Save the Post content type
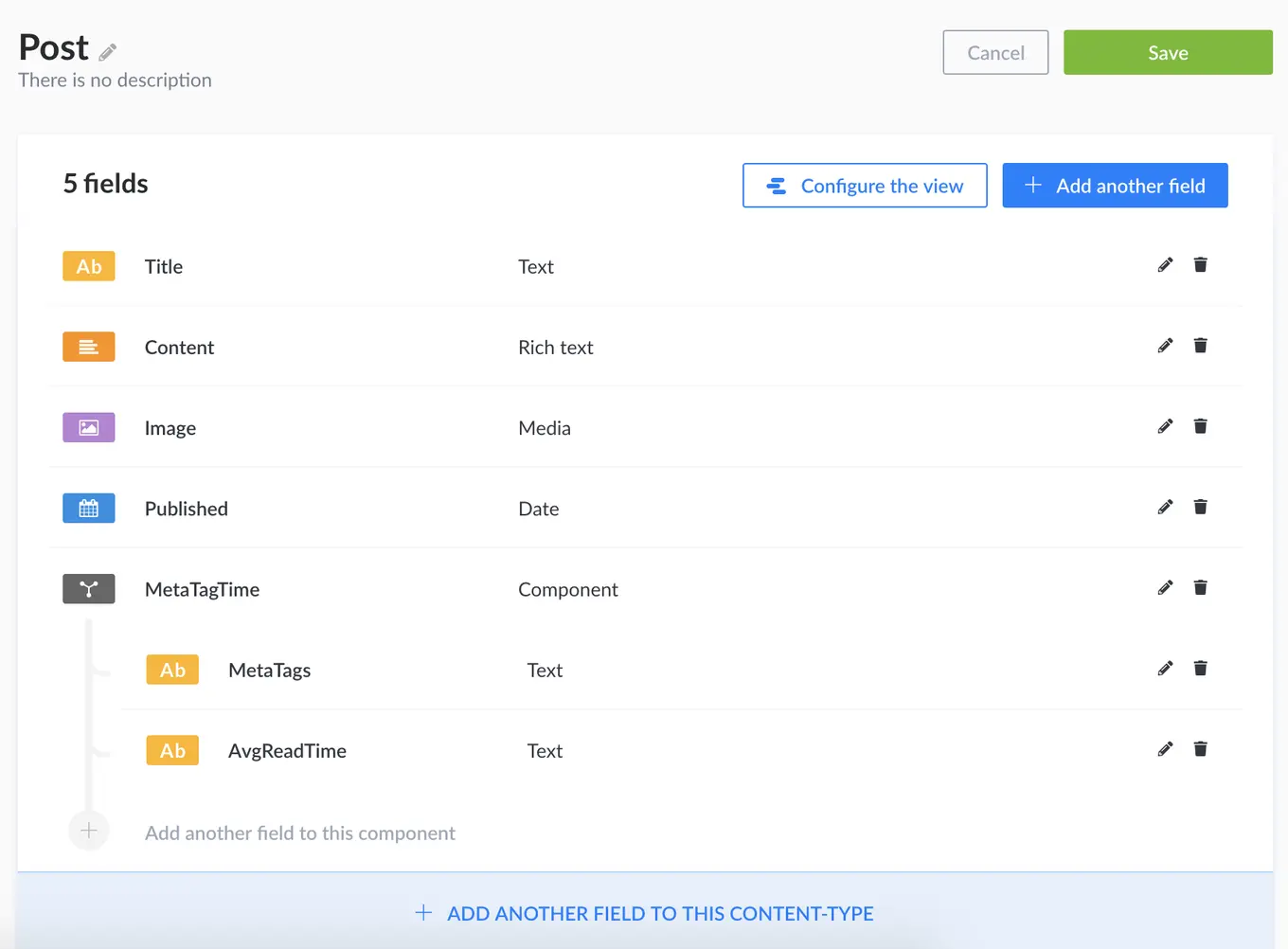 coord(1167,52)
